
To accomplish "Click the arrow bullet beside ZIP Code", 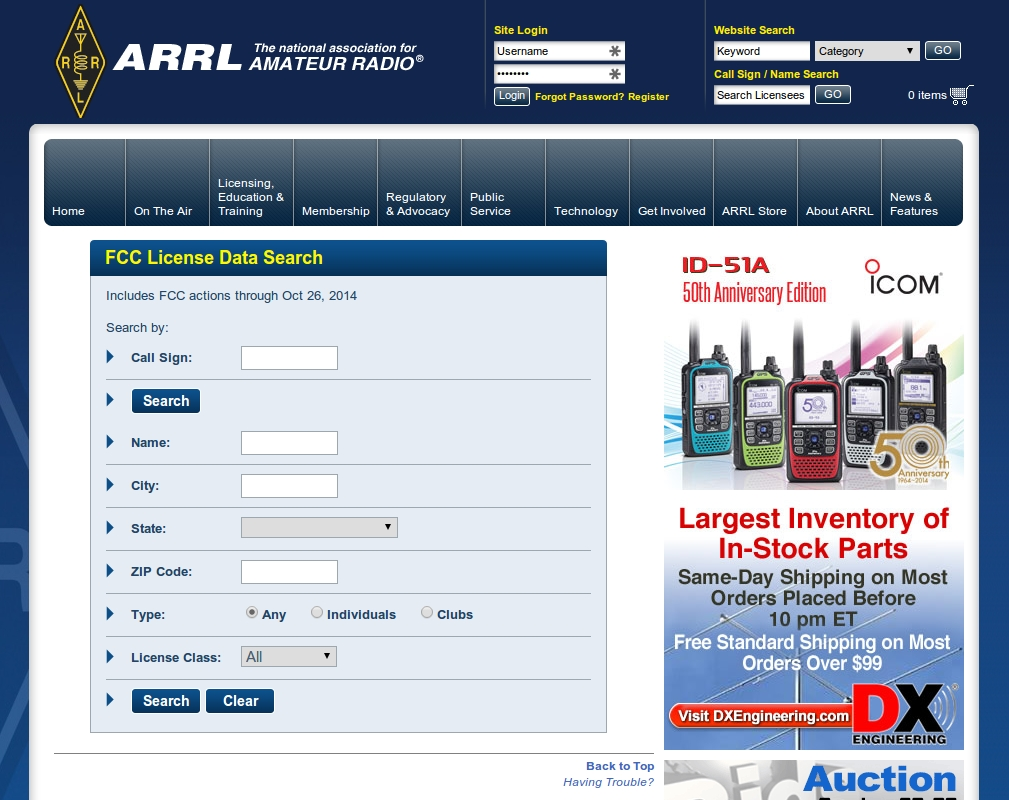I will 110,571.
